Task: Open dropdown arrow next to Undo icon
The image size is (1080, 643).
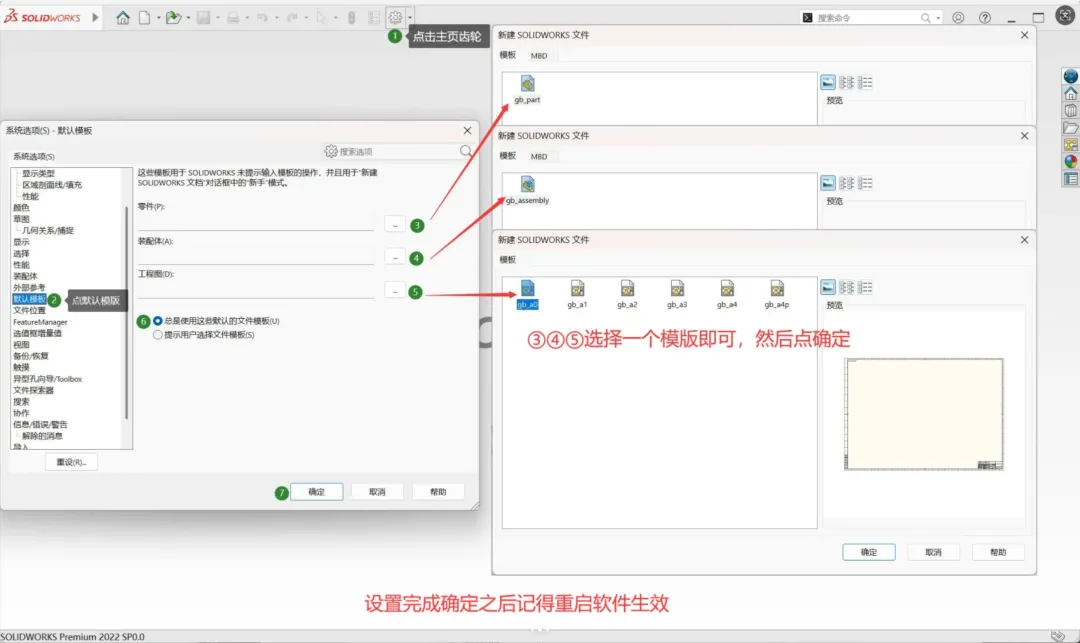Action: coord(276,17)
